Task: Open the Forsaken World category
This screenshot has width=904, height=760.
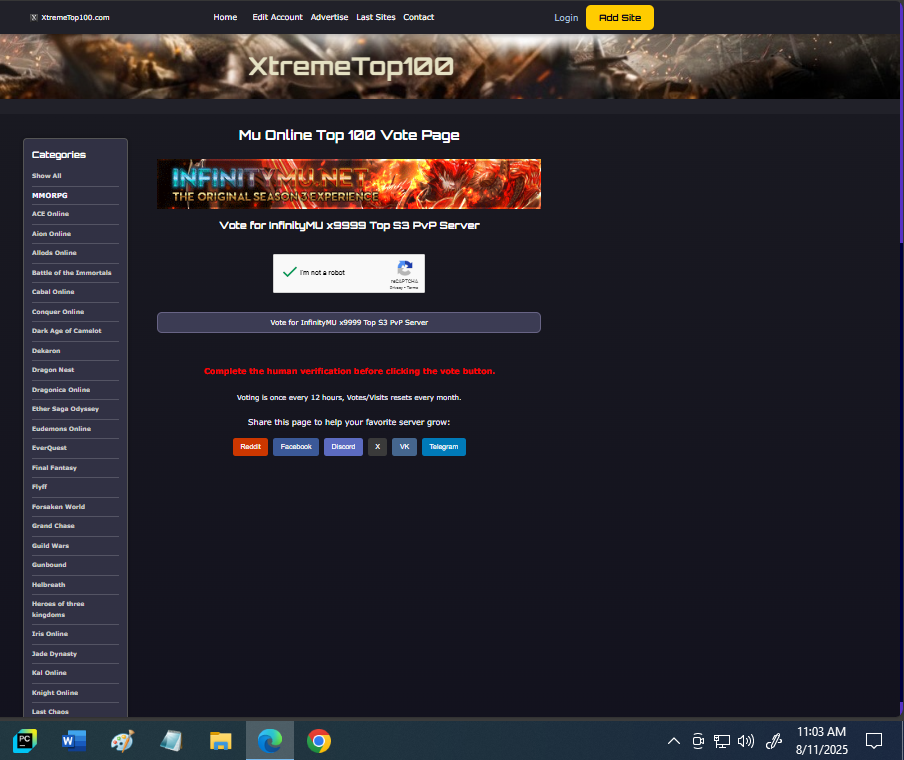Action: [58, 507]
